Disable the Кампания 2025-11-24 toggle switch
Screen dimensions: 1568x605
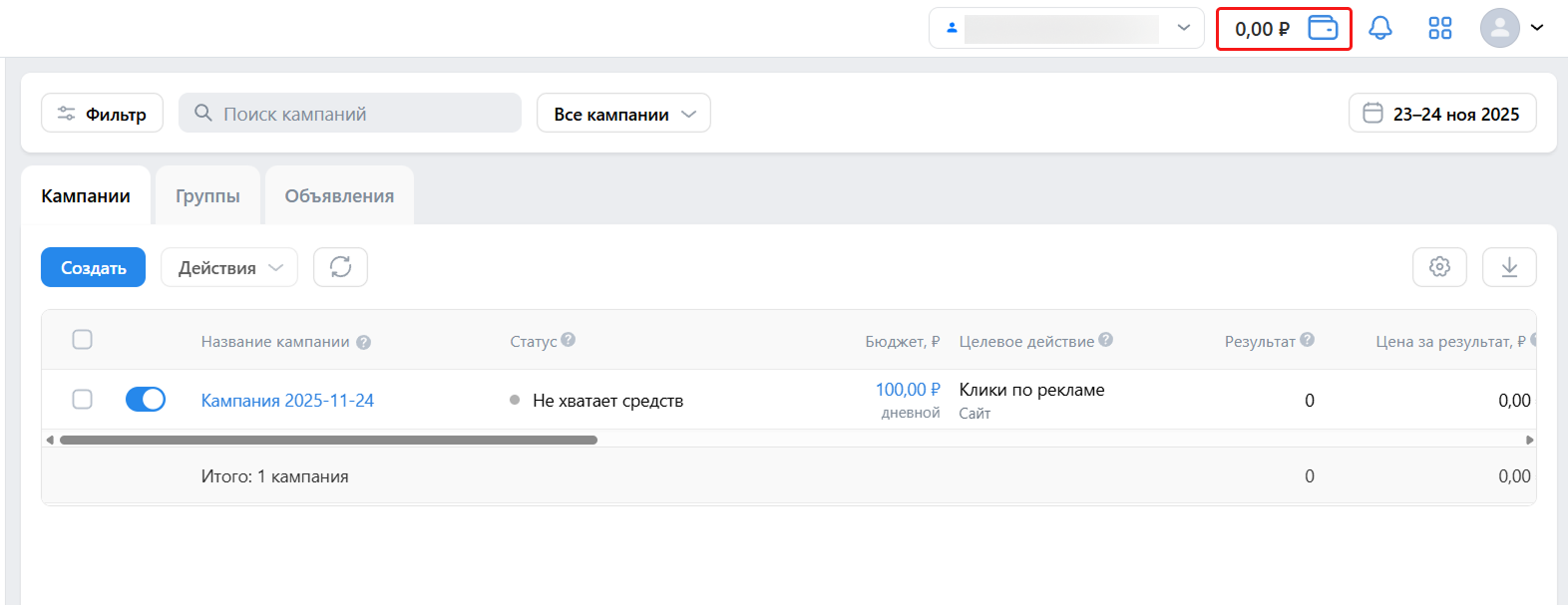[146, 400]
